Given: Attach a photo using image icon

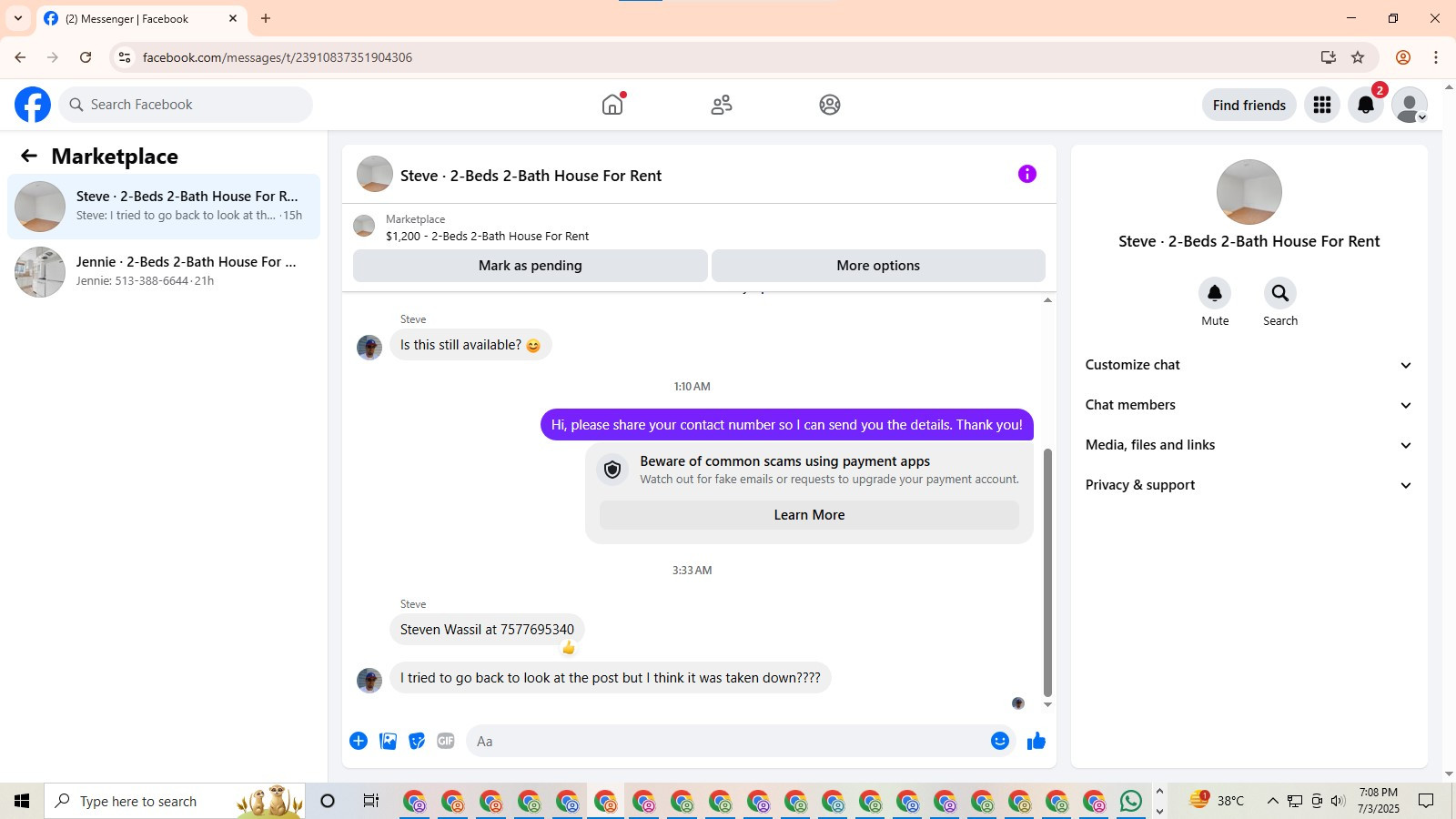Looking at the screenshot, I should point(388,741).
